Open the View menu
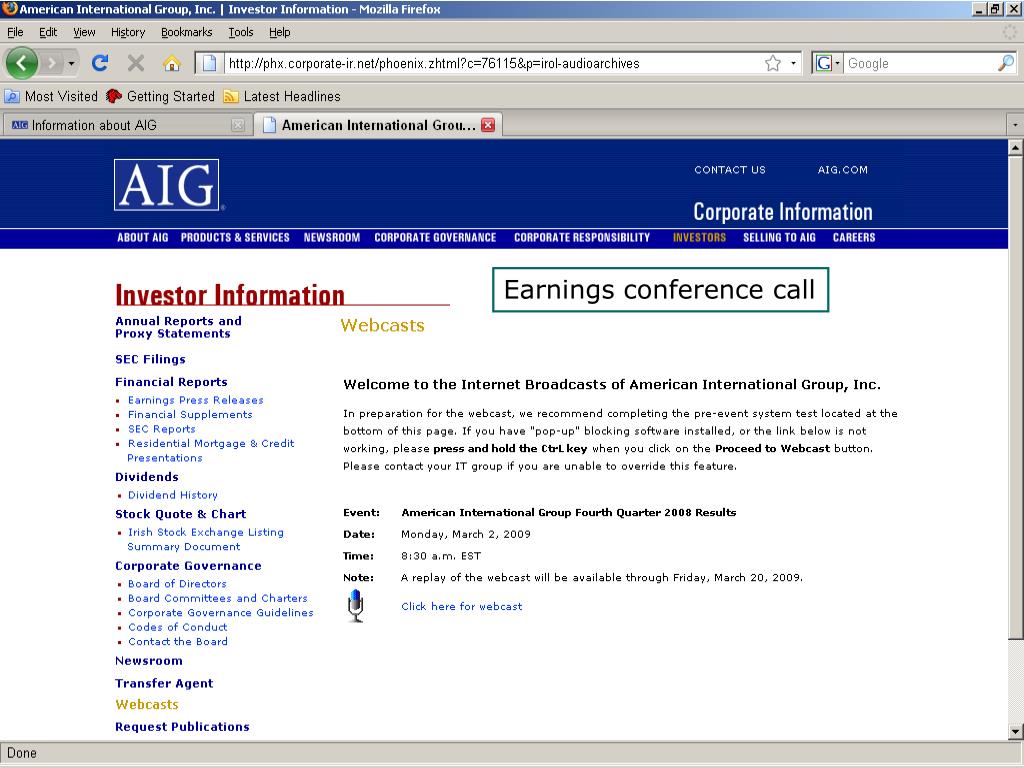The image size is (1024, 768). click(84, 32)
